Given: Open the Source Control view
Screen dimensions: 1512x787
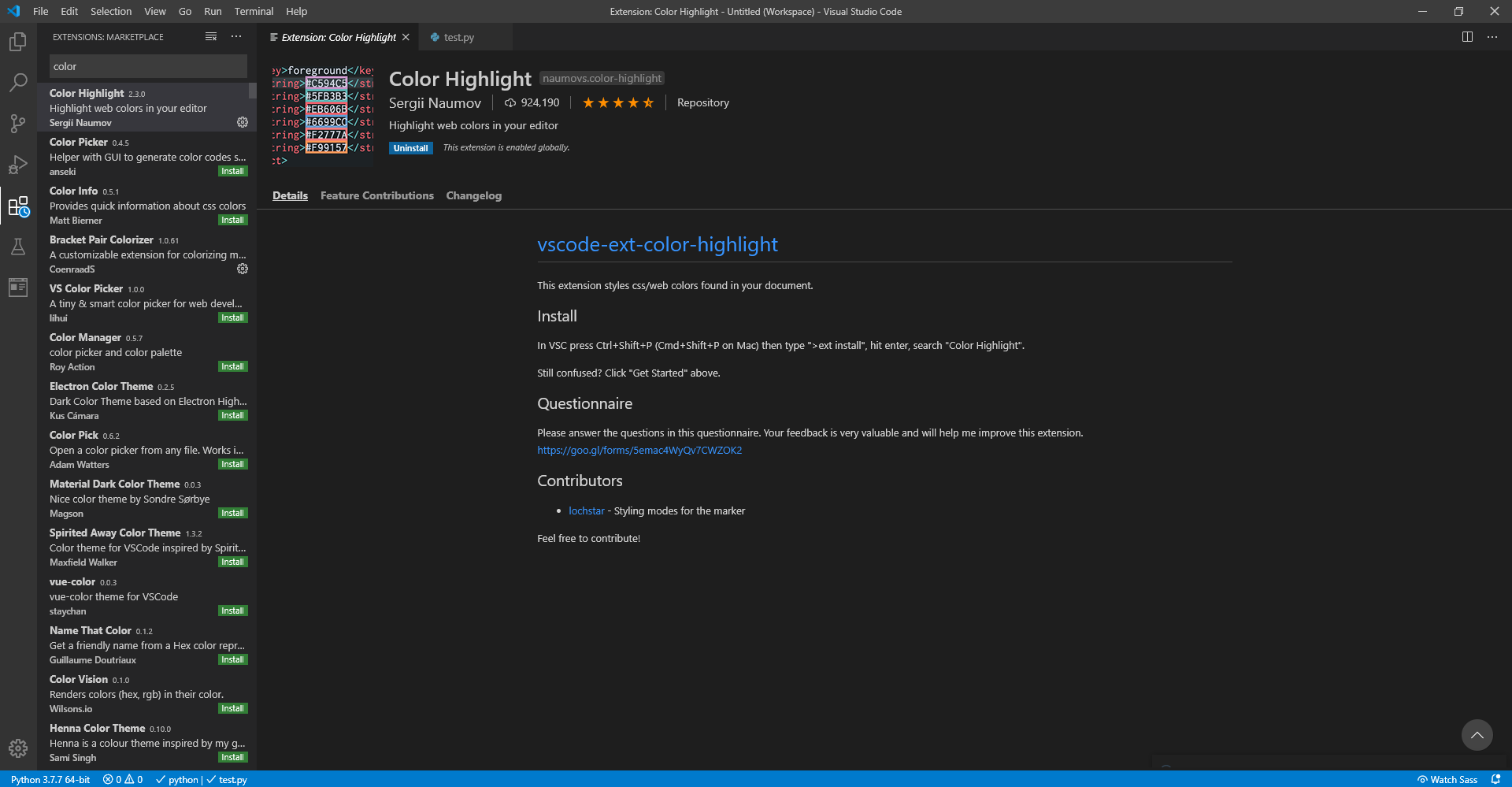Looking at the screenshot, I should 18,123.
